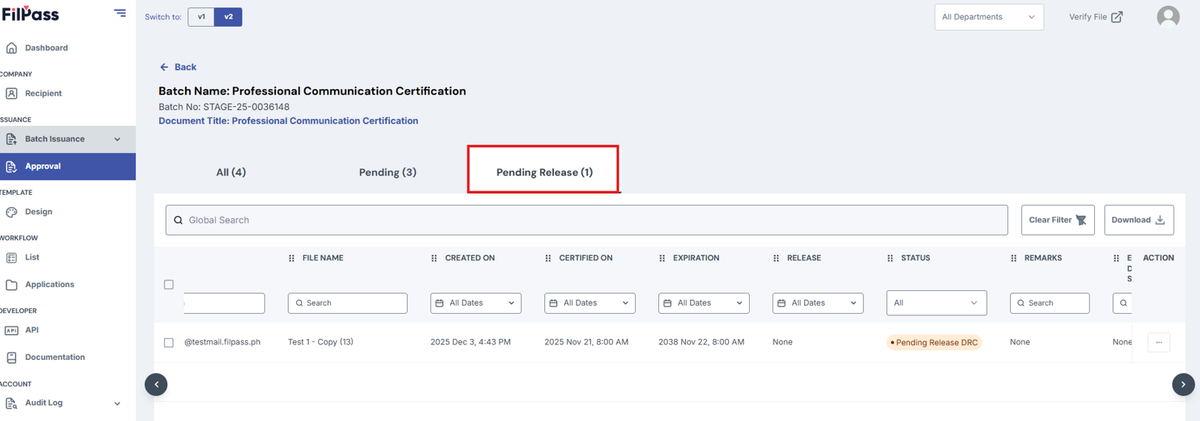
Task: Click the user avatar profile icon
Action: pyautogui.click(x=1167, y=17)
